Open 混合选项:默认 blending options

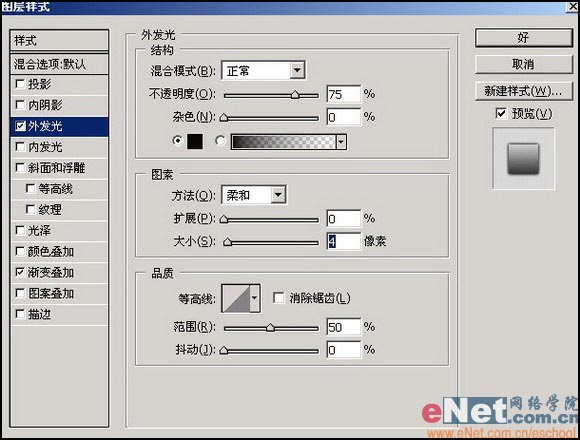click(x=59, y=64)
